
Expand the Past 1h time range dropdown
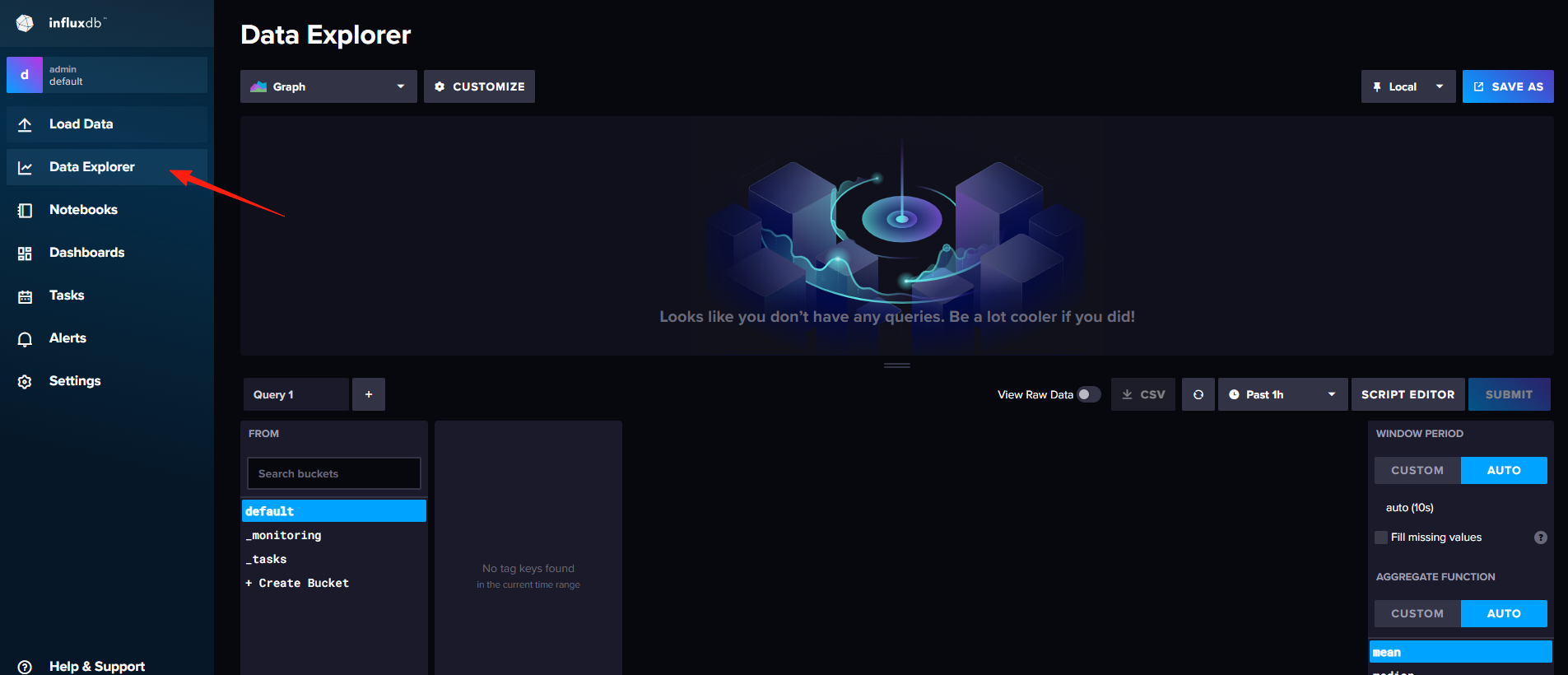(1282, 394)
